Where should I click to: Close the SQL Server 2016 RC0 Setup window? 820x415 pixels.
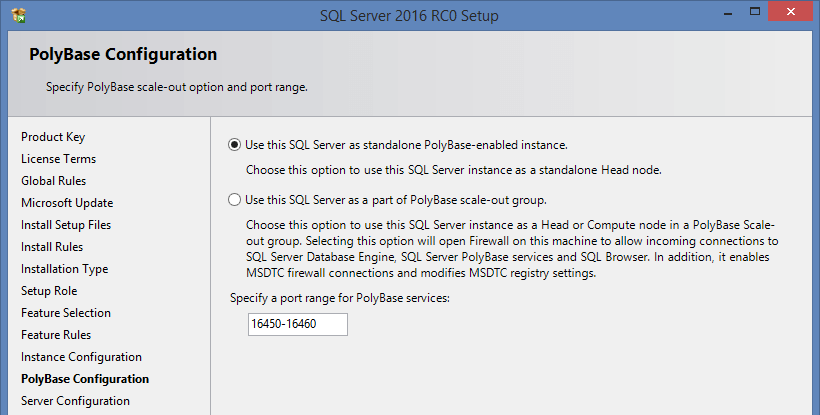tap(791, 11)
